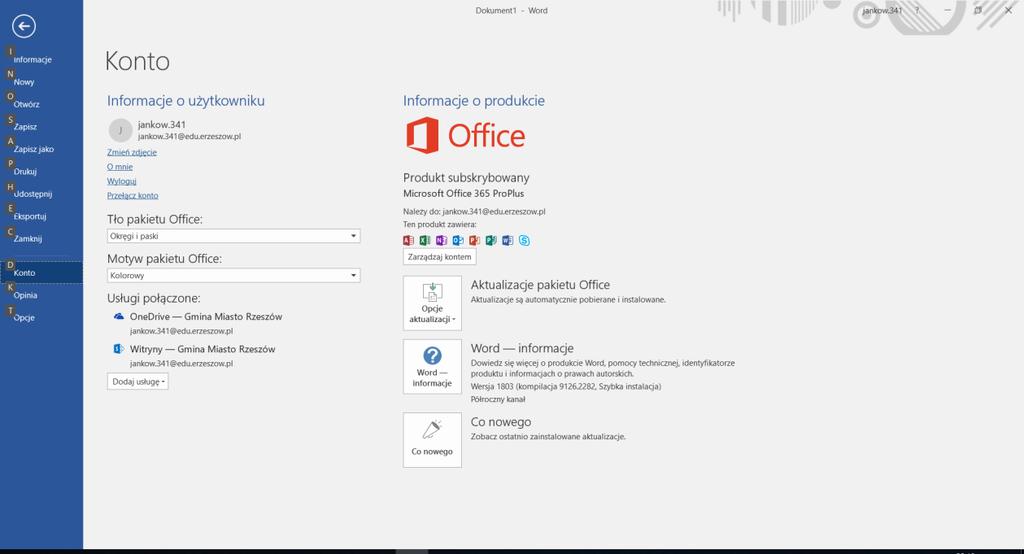Click the OneNote icon in product list
Viewport: 1024px width, 554px height.
[x=441, y=240]
